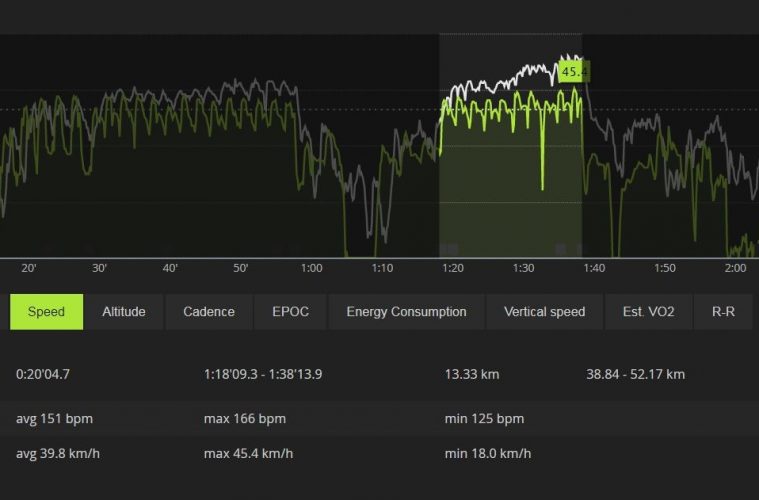Click the 30' time axis label

(x=99, y=268)
